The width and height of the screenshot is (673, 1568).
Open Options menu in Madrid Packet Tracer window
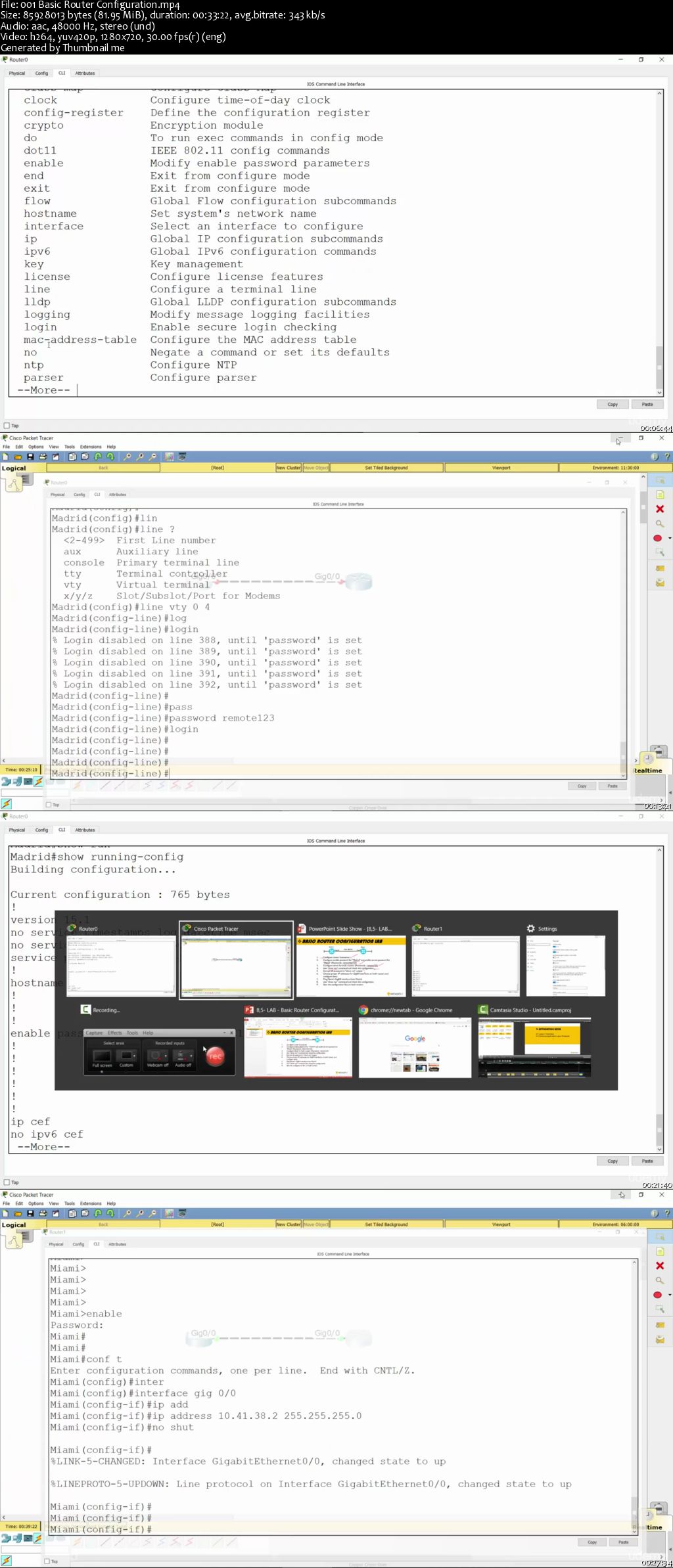click(36, 447)
